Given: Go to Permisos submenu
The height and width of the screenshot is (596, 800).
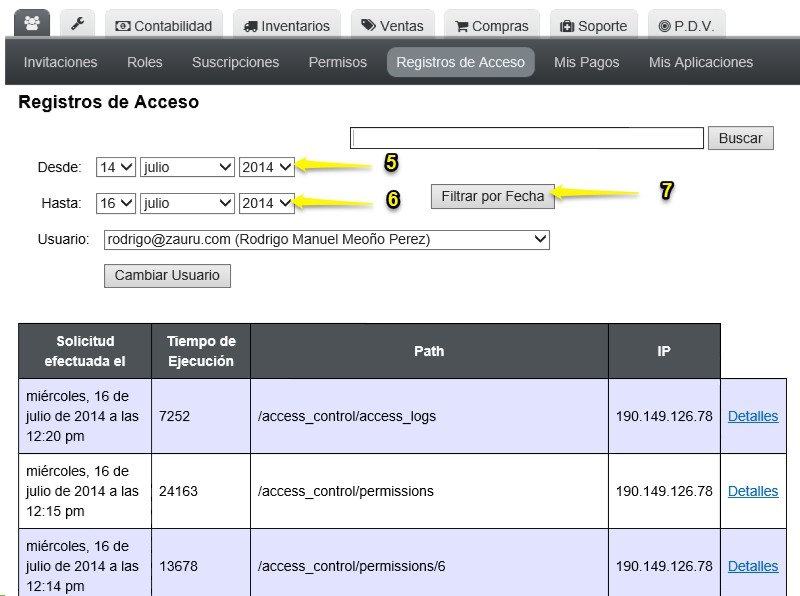Looking at the screenshot, I should pyautogui.click(x=338, y=62).
